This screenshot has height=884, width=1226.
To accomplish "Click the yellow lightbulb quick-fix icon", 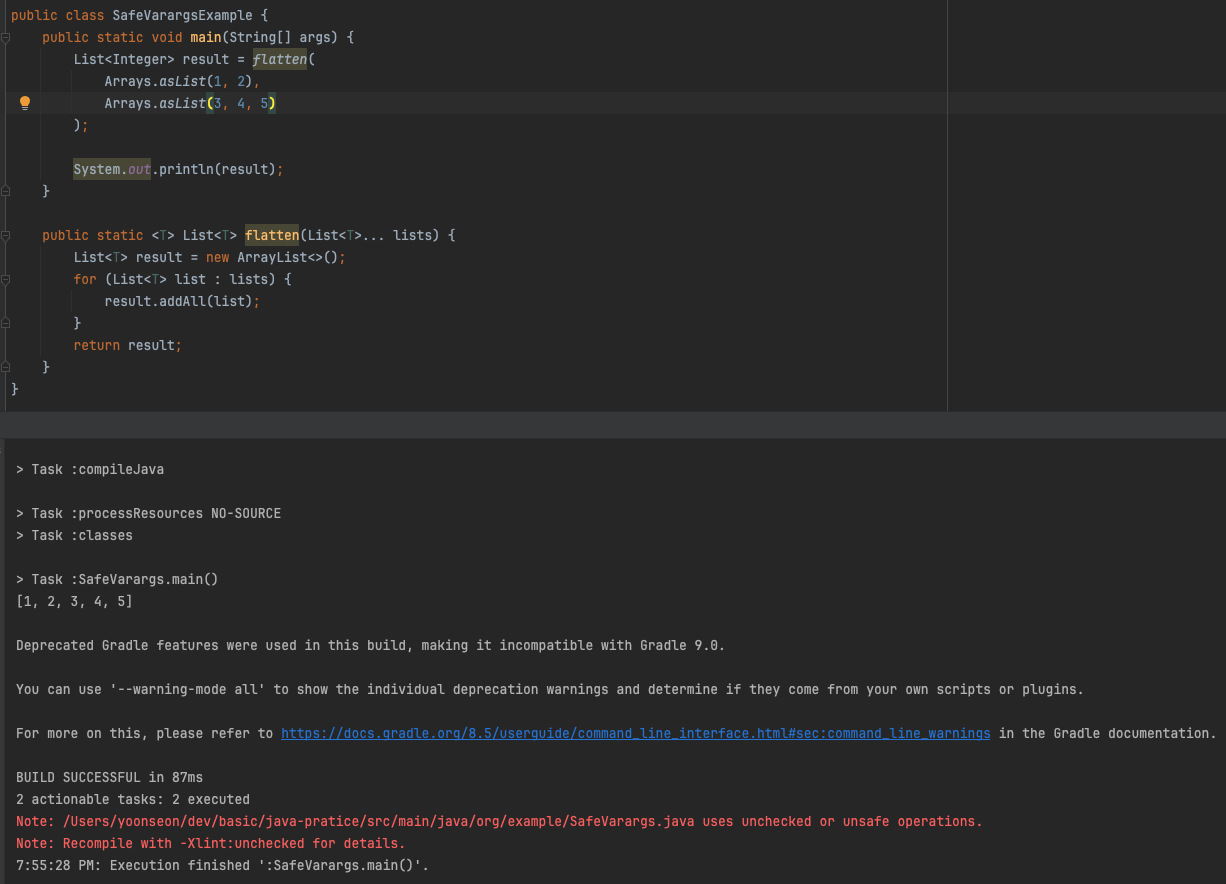I will pos(25,103).
